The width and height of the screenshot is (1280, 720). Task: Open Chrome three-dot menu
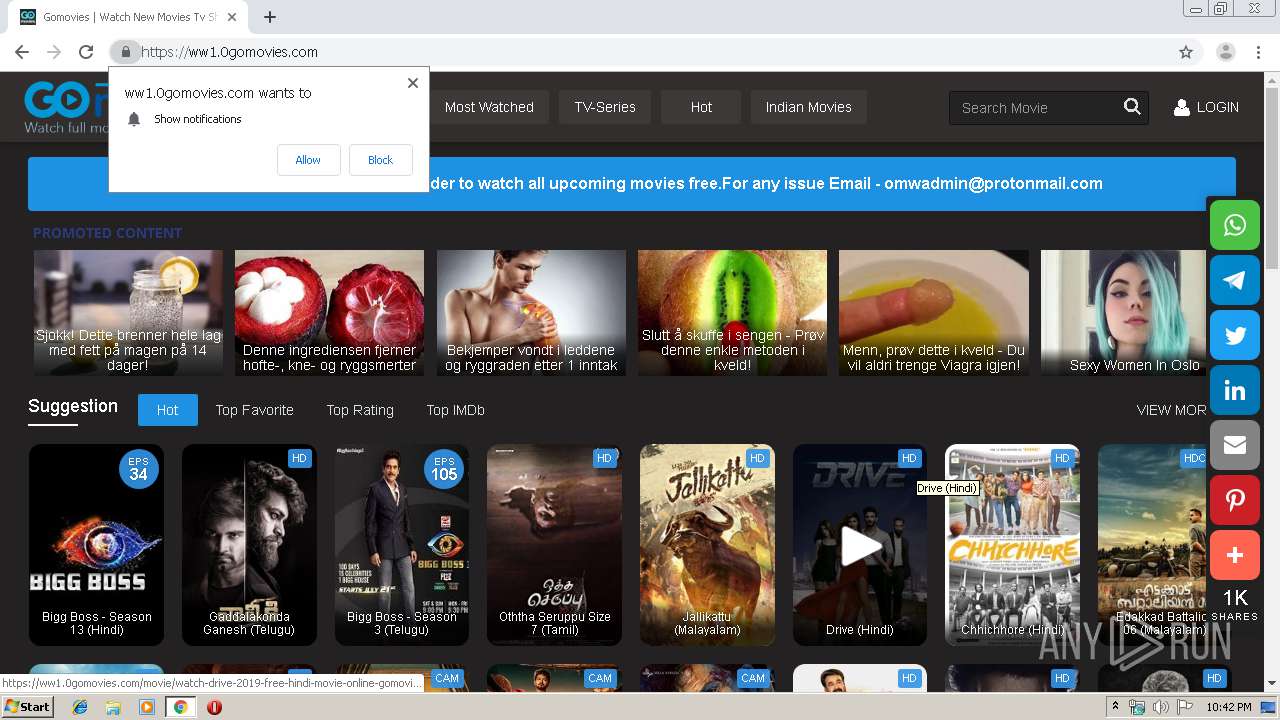pos(1258,52)
